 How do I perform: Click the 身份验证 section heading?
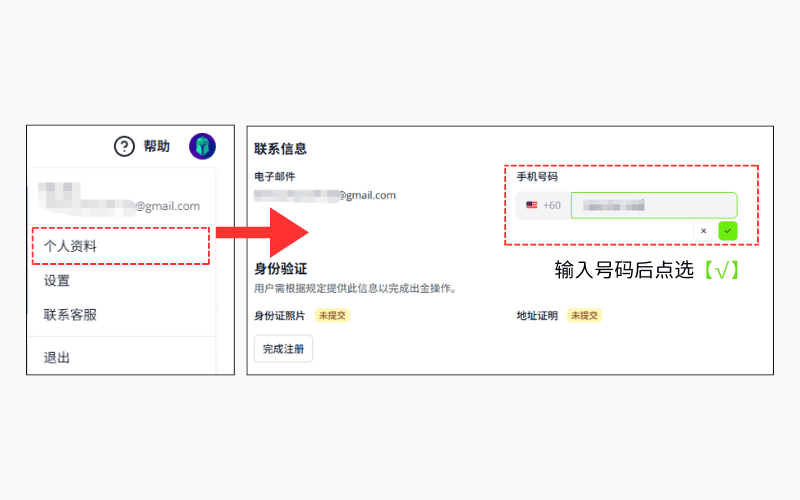click(281, 269)
